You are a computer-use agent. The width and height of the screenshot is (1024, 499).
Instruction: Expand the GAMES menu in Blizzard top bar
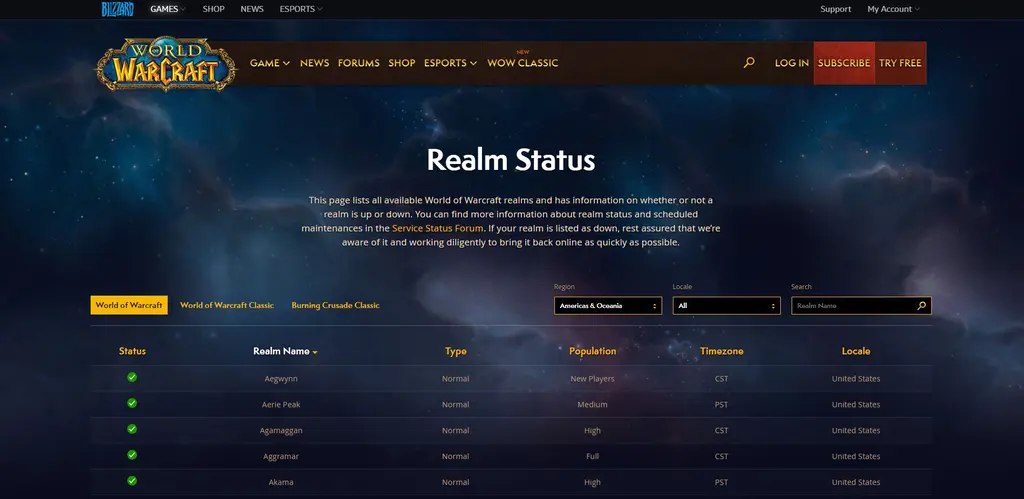click(168, 9)
